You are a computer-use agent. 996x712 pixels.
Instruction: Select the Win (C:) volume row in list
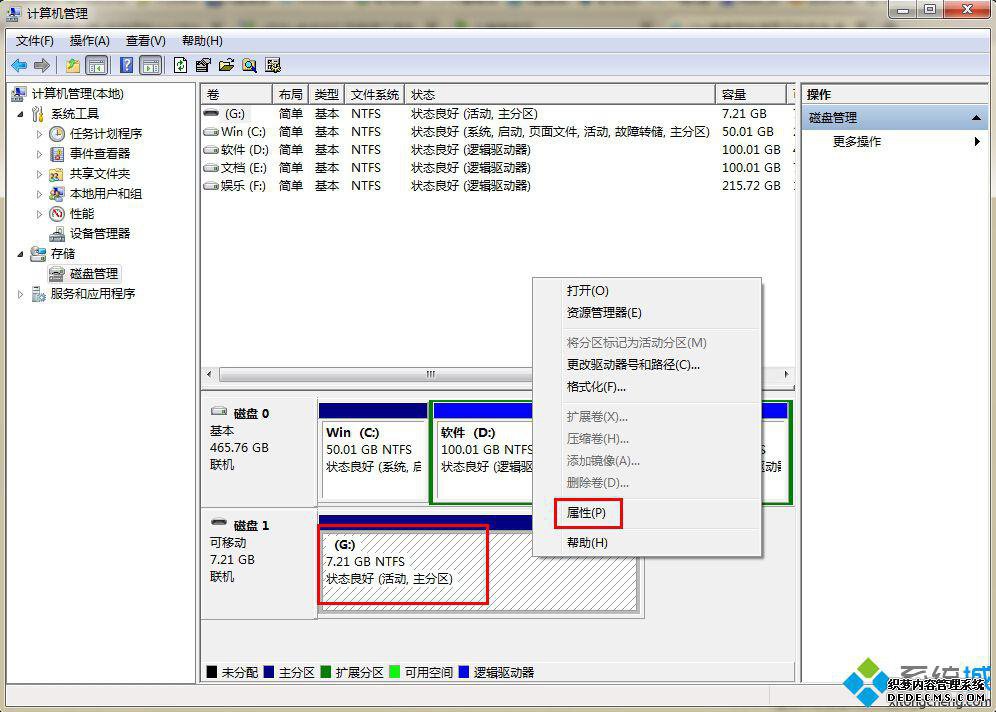coord(497,131)
